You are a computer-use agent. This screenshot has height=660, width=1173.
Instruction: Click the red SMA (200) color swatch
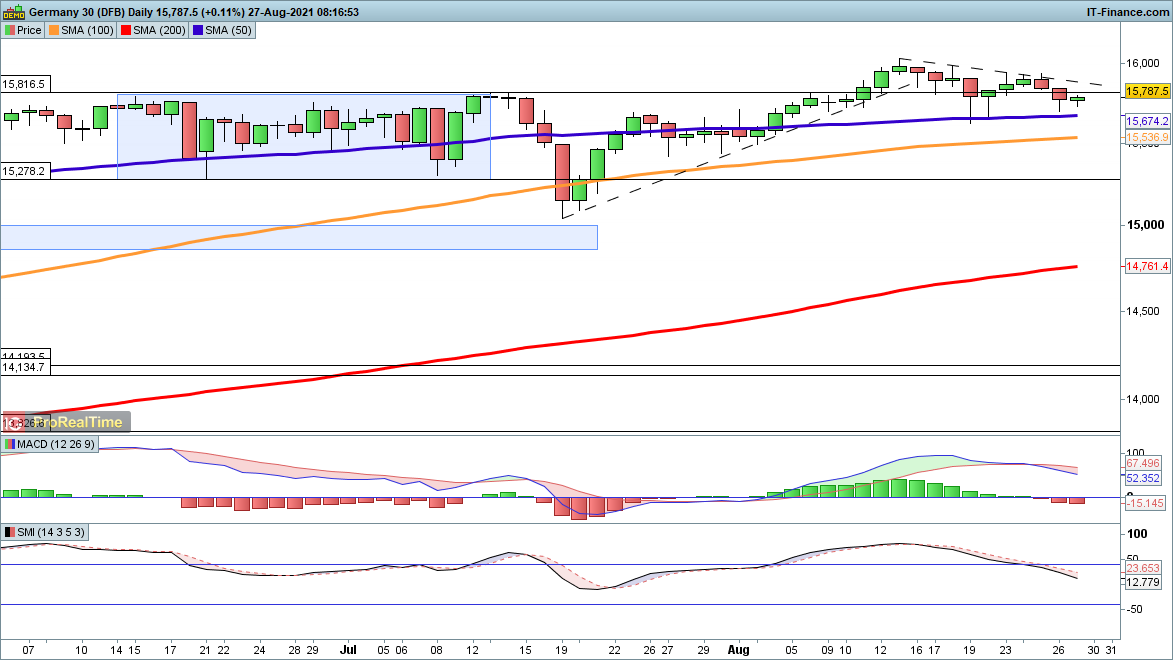coord(127,30)
